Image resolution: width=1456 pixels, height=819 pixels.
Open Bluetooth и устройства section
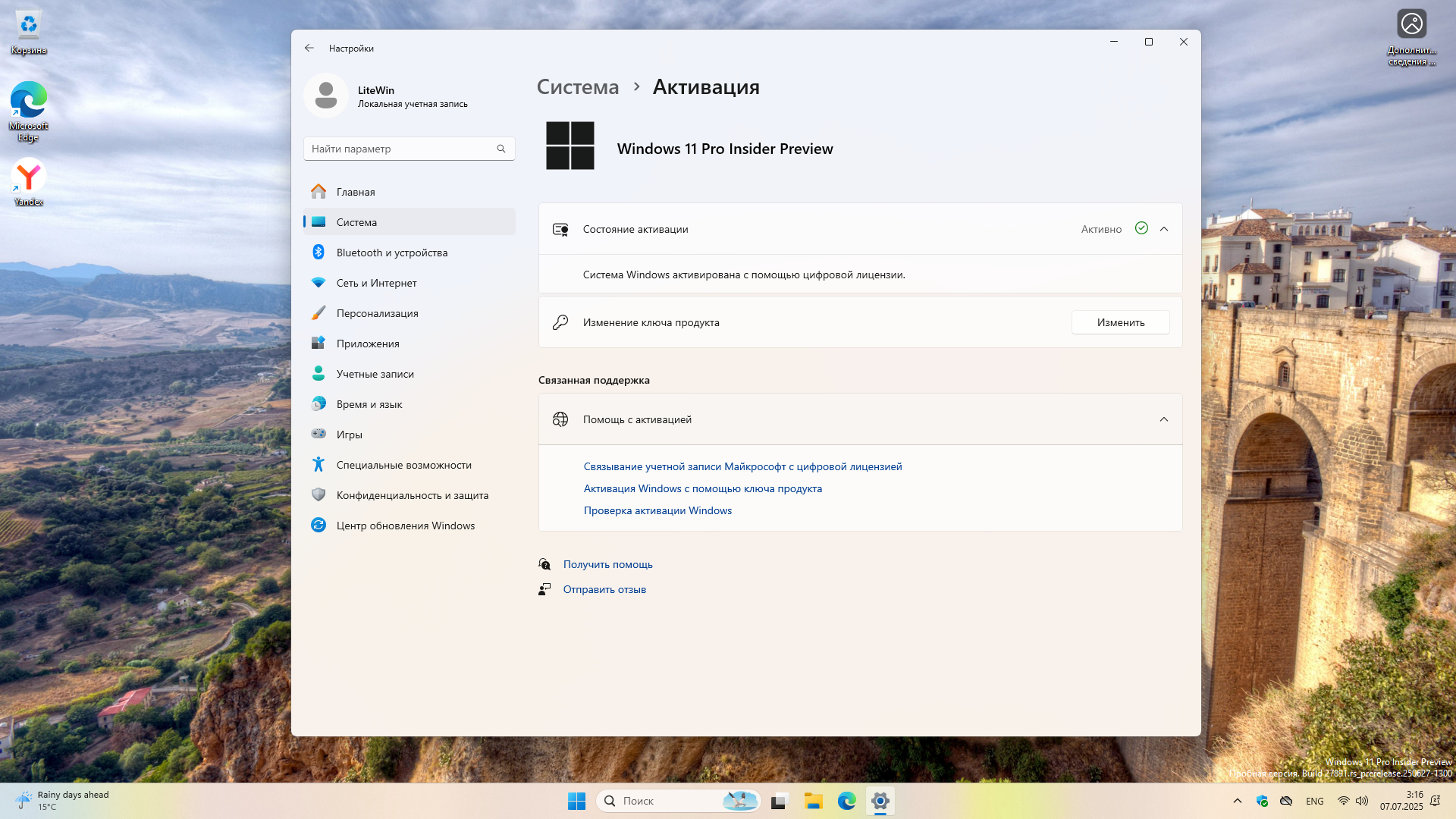391,253
